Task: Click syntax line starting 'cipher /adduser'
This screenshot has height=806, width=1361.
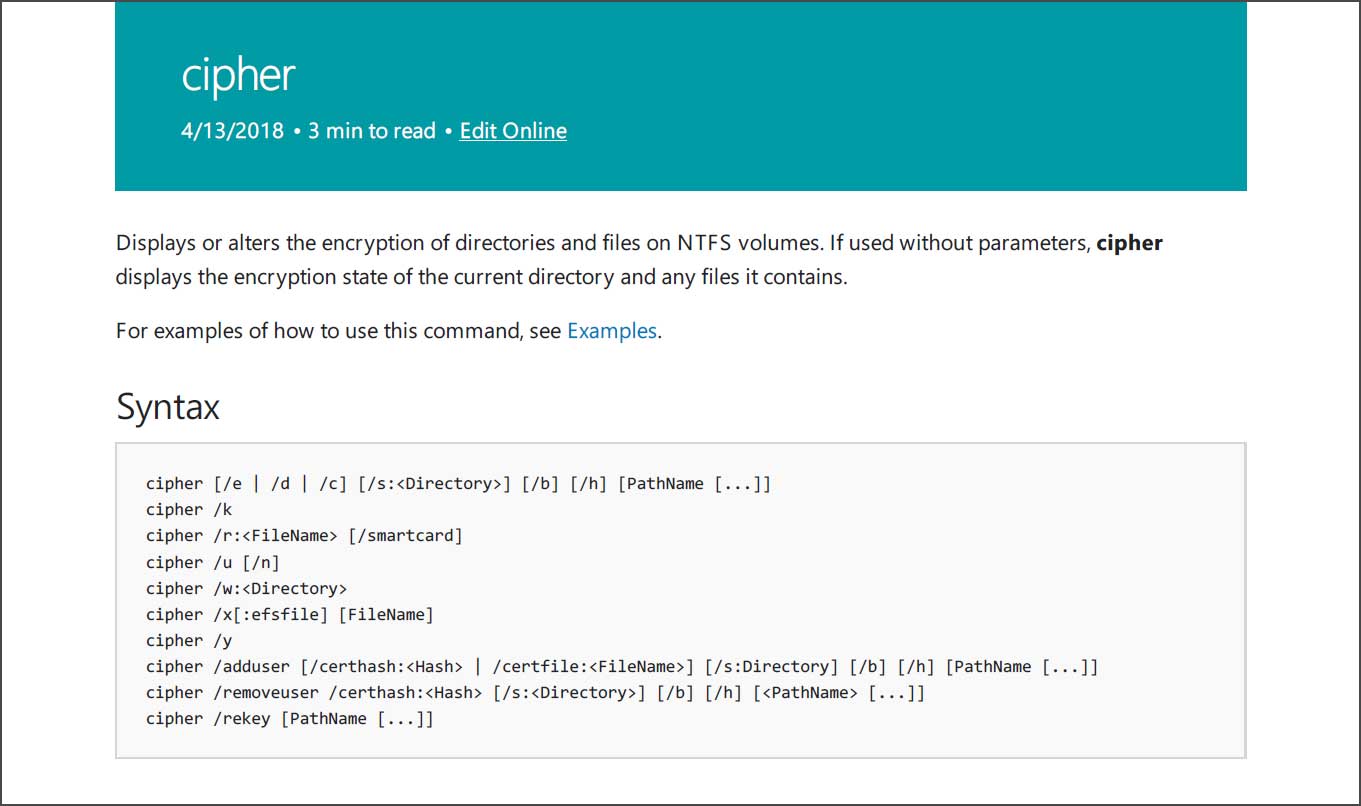Action: point(622,666)
